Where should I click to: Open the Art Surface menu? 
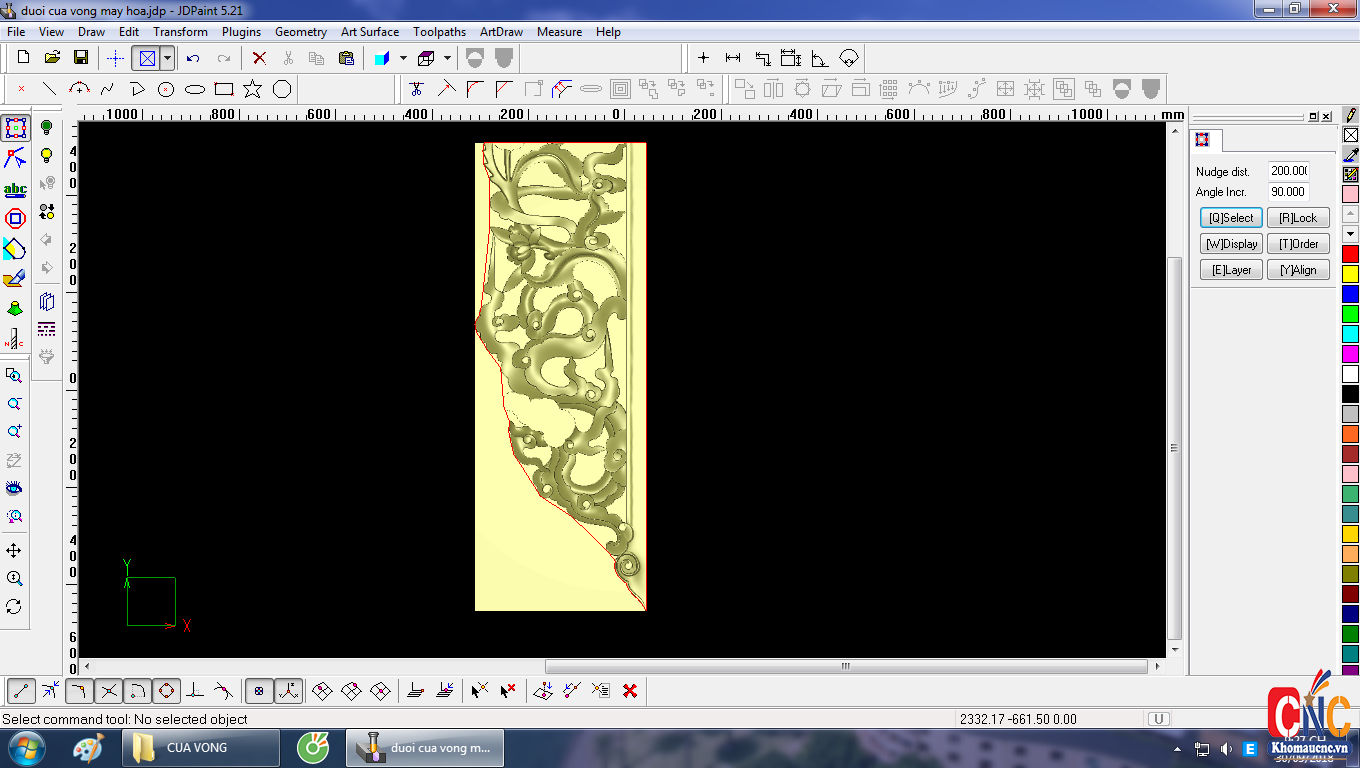369,32
